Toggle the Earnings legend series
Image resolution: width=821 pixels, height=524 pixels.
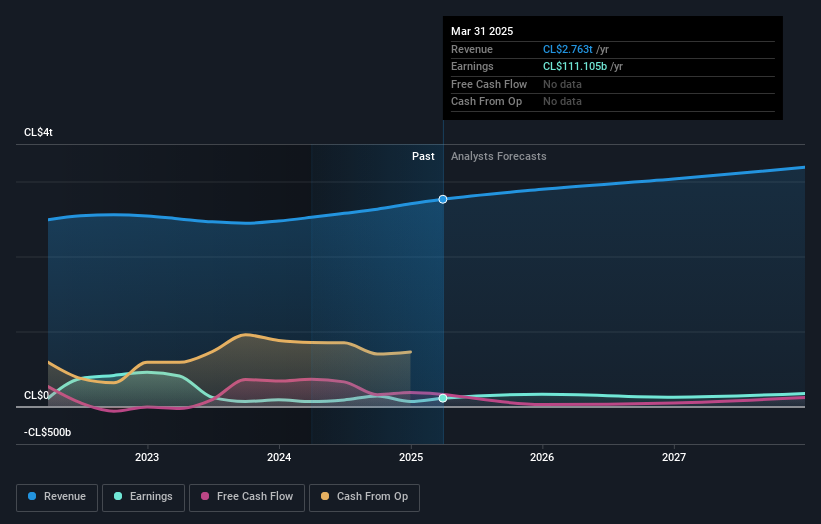coord(143,497)
